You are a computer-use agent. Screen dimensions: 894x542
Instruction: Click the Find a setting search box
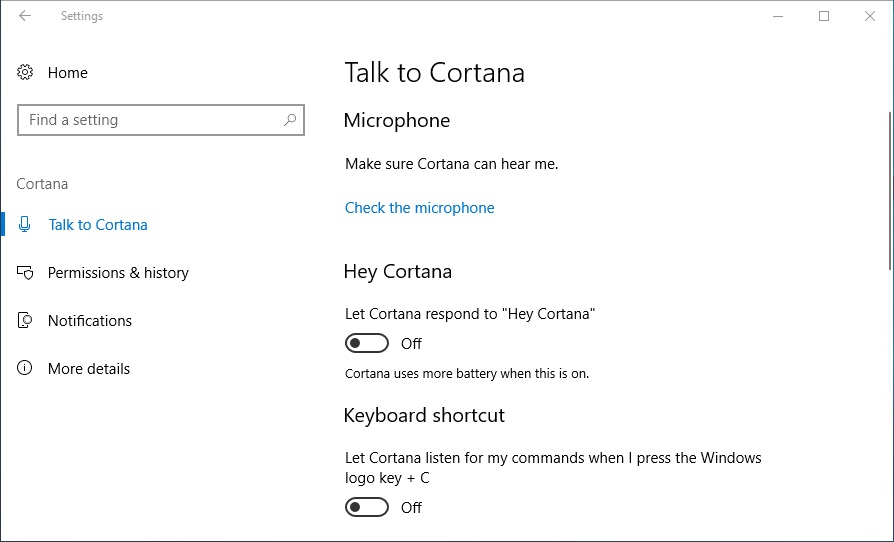point(161,120)
